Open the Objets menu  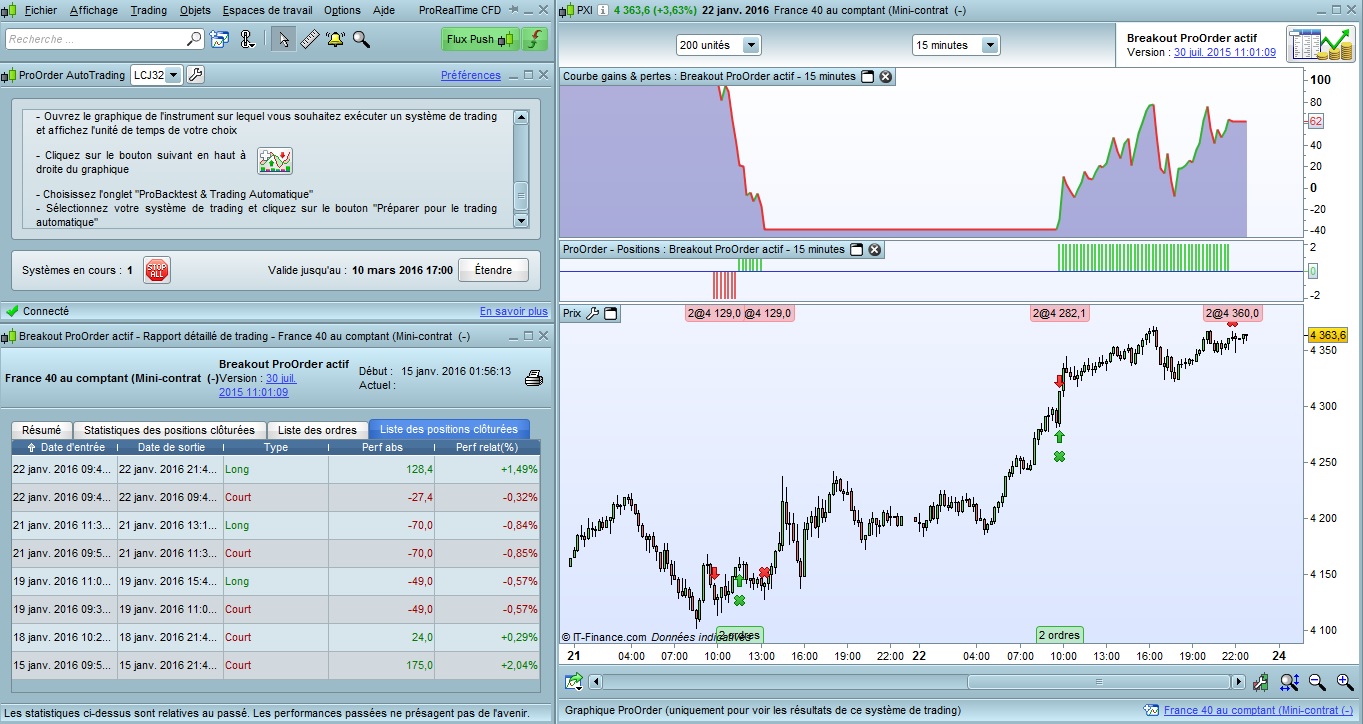coord(195,10)
